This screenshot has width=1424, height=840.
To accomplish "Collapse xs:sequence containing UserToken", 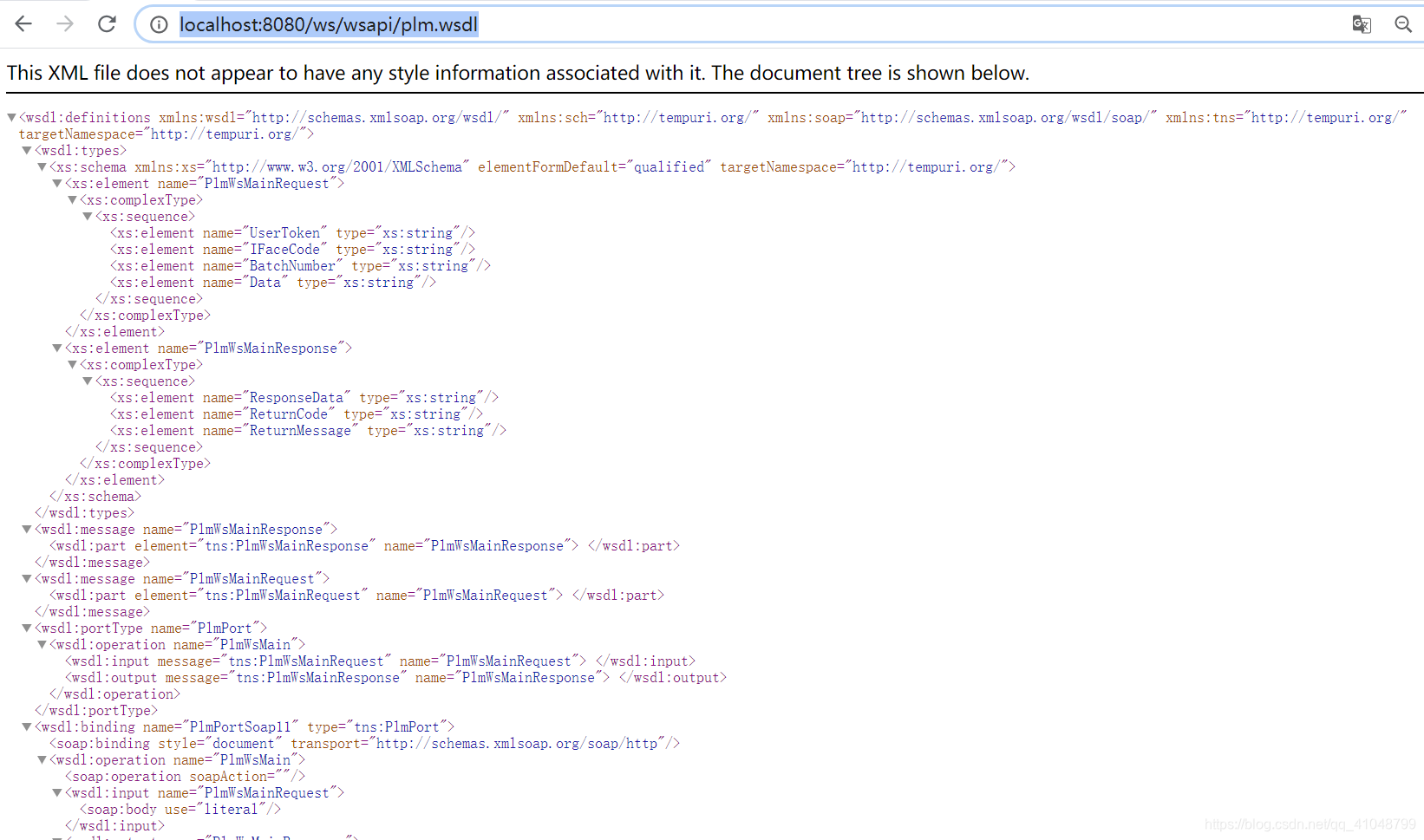I will (x=88, y=216).
